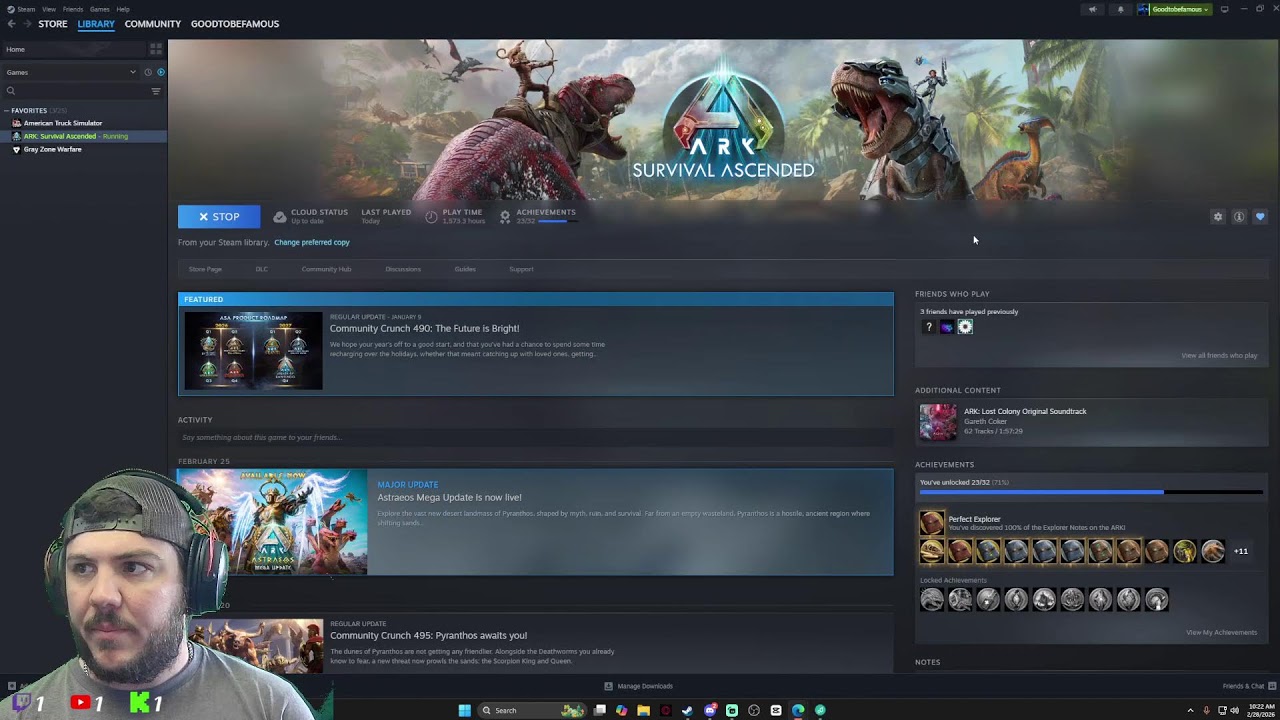Show the +11 more unlocked achievements
Image resolution: width=1280 pixels, height=720 pixels.
click(1241, 551)
